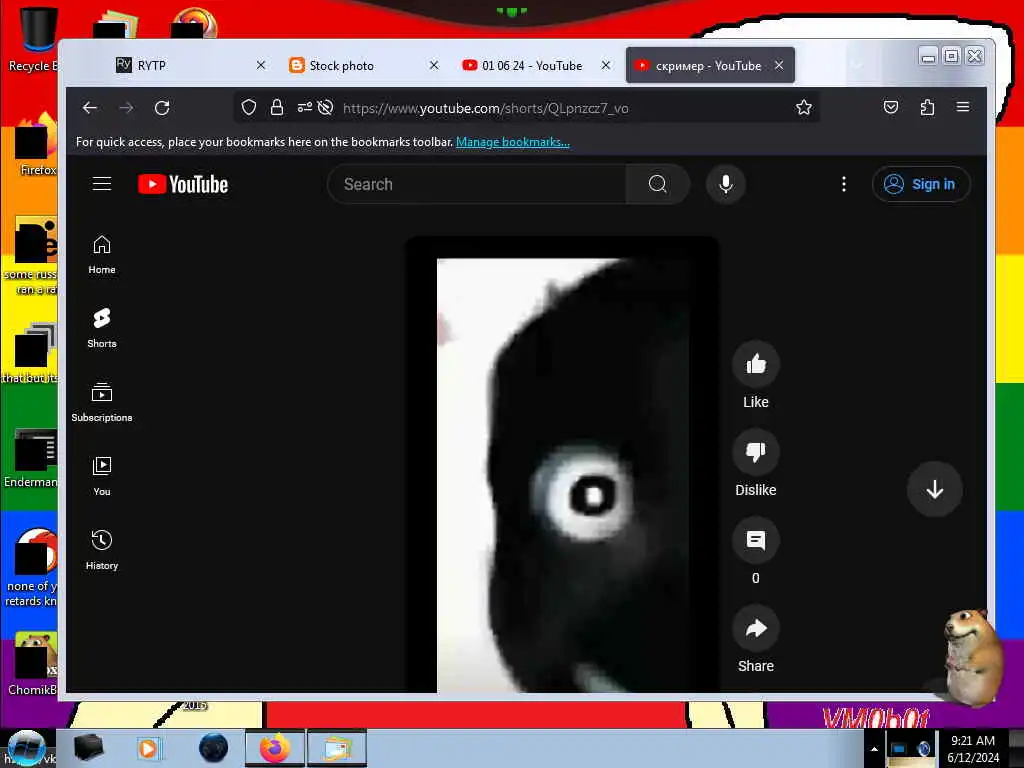
Task: Go to next Short with down arrow
Action: point(935,489)
